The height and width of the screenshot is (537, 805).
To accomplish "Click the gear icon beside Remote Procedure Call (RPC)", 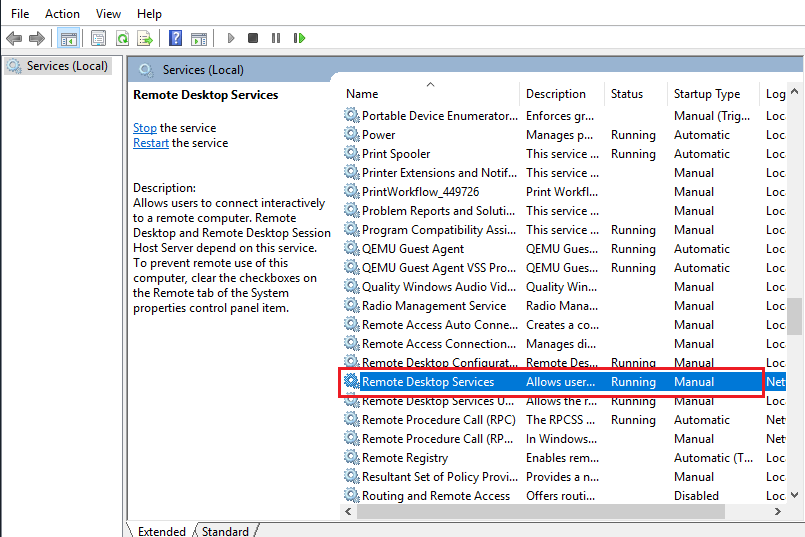I will point(351,419).
